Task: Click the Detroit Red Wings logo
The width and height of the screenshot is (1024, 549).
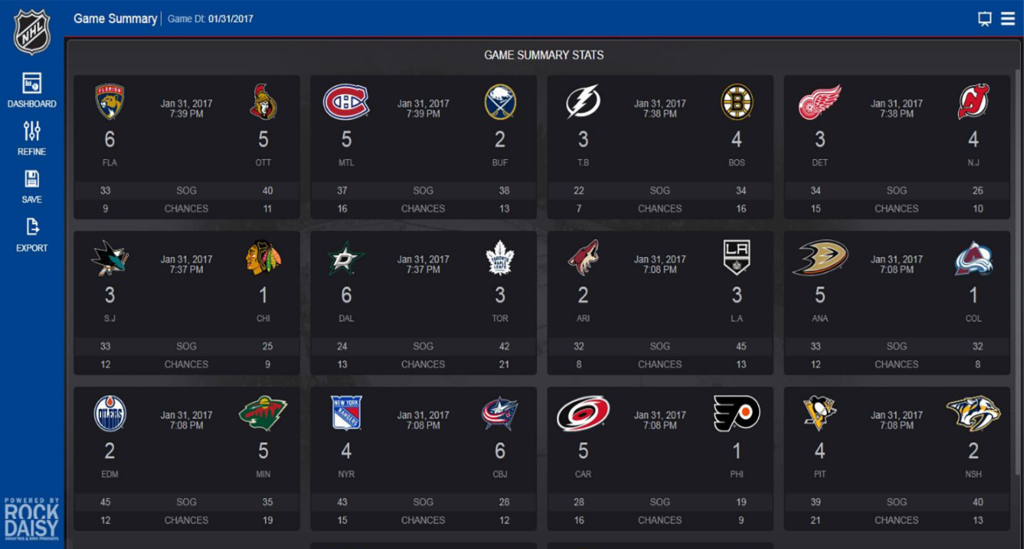Action: (x=820, y=102)
